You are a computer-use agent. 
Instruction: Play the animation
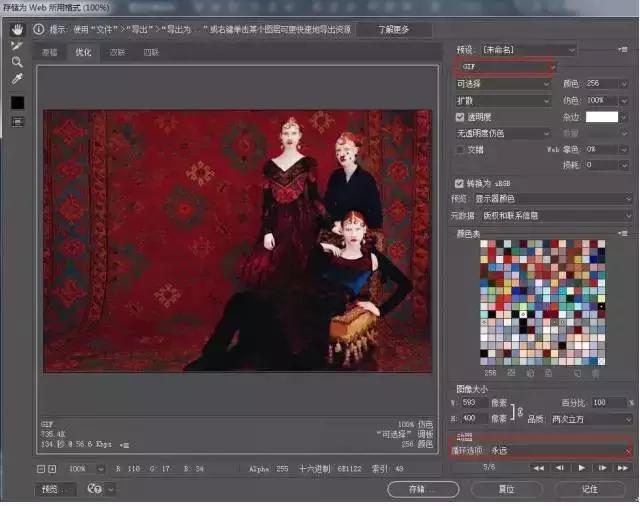click(582, 468)
